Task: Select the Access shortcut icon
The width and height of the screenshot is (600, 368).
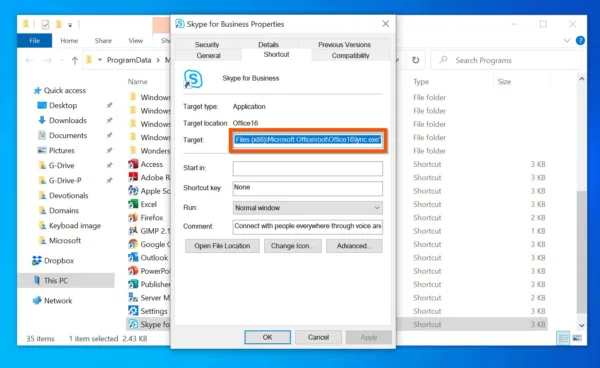Action: click(133, 164)
